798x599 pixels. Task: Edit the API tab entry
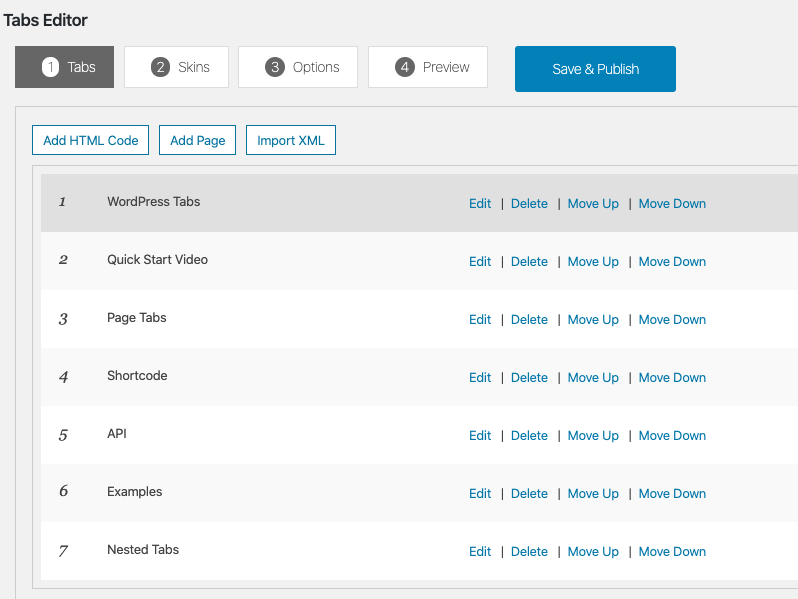(x=480, y=435)
